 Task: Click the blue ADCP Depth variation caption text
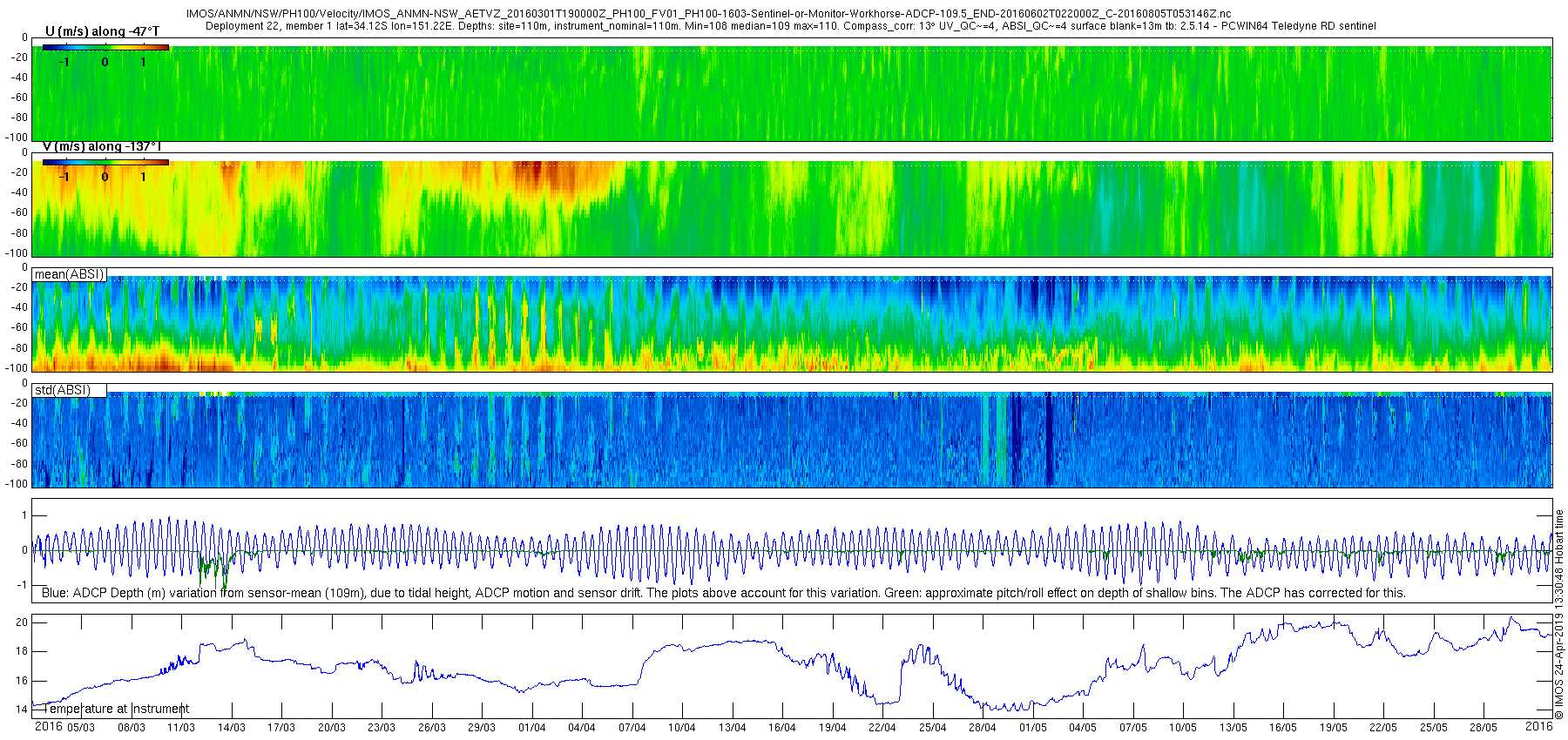[x=723, y=593]
